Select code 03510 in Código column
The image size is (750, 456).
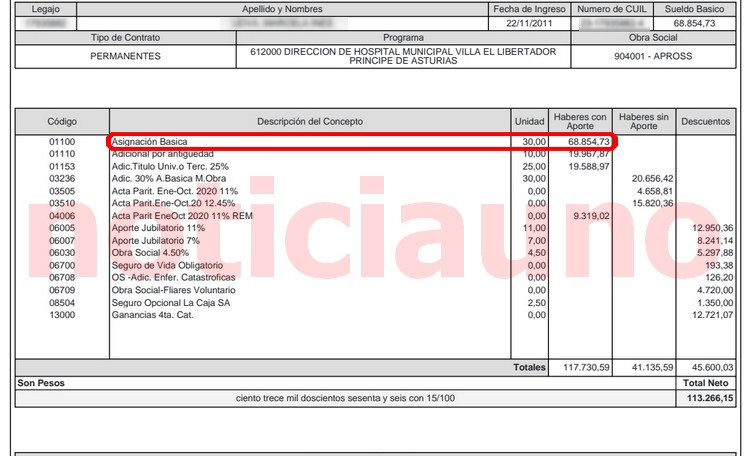(x=62, y=203)
